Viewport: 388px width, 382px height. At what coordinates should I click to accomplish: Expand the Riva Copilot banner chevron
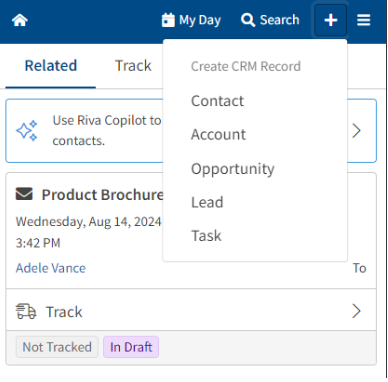[x=356, y=131]
